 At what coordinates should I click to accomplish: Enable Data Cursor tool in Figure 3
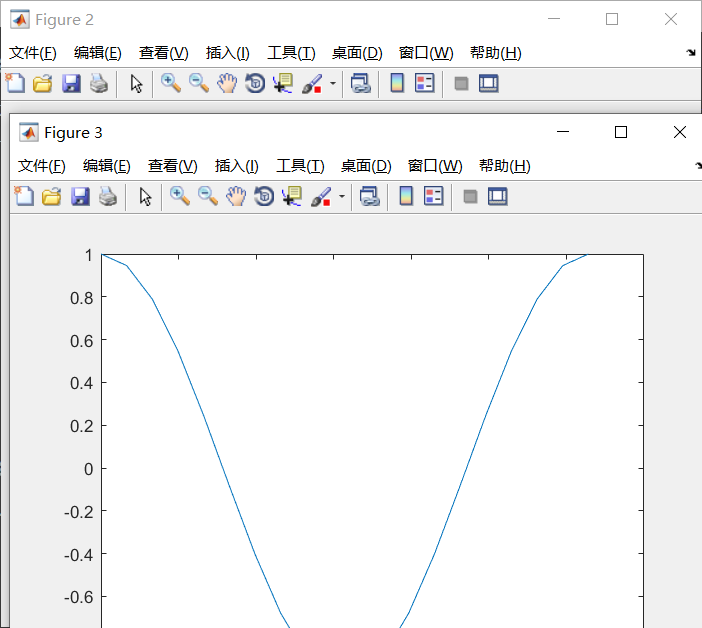[292, 196]
